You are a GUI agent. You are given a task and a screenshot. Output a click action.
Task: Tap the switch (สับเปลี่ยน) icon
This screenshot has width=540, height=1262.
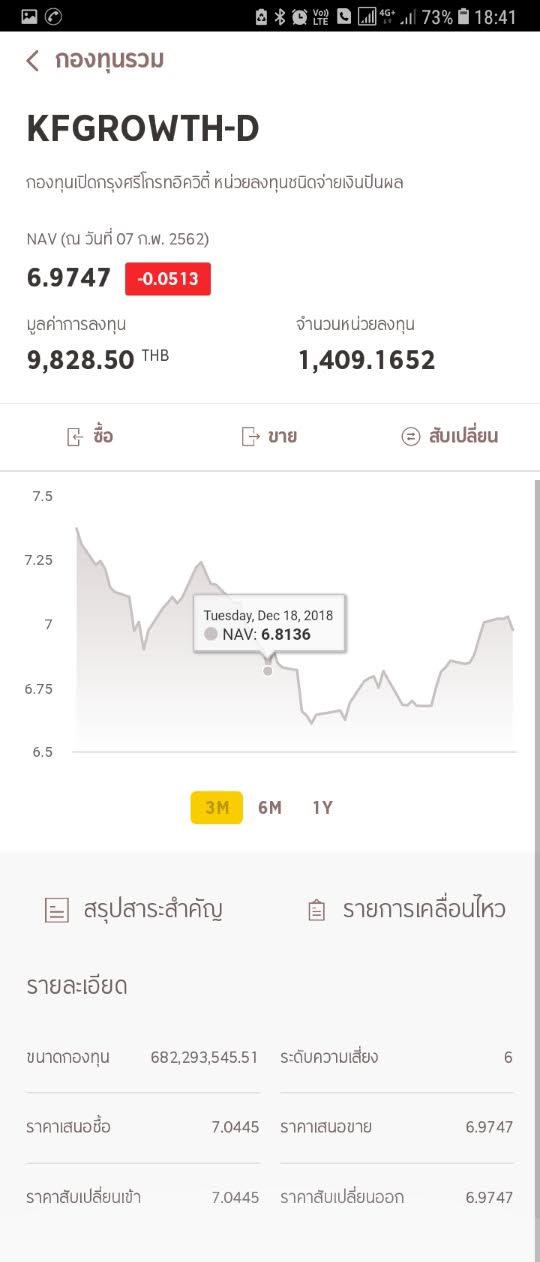point(410,436)
